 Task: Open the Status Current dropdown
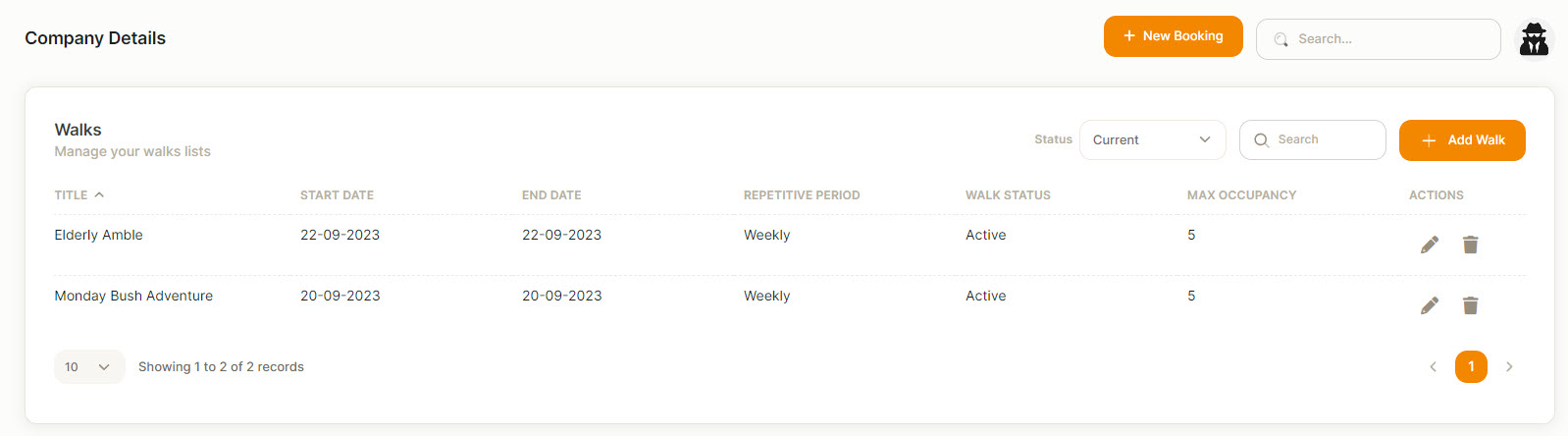1153,139
